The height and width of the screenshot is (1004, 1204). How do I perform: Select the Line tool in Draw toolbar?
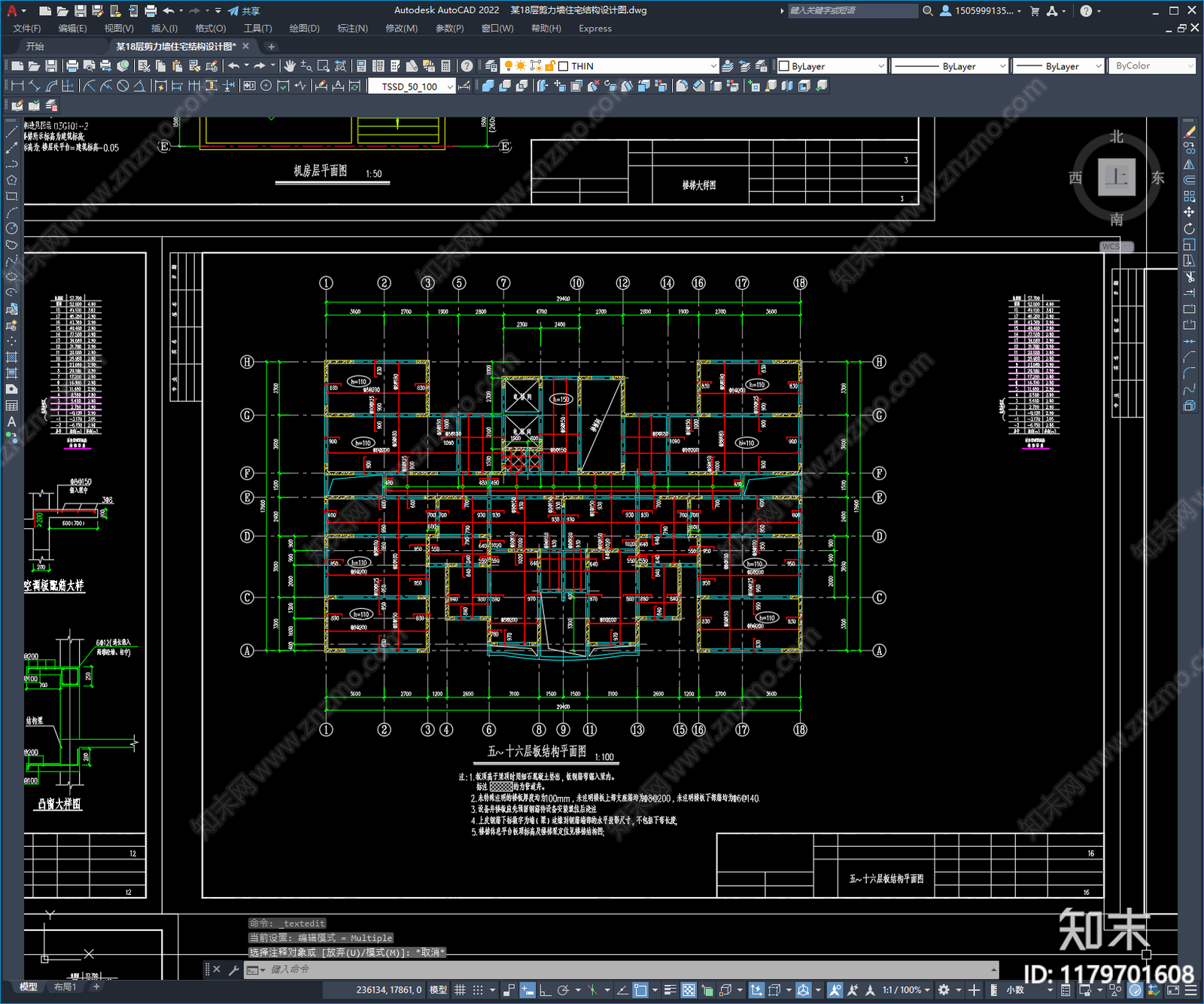click(11, 132)
